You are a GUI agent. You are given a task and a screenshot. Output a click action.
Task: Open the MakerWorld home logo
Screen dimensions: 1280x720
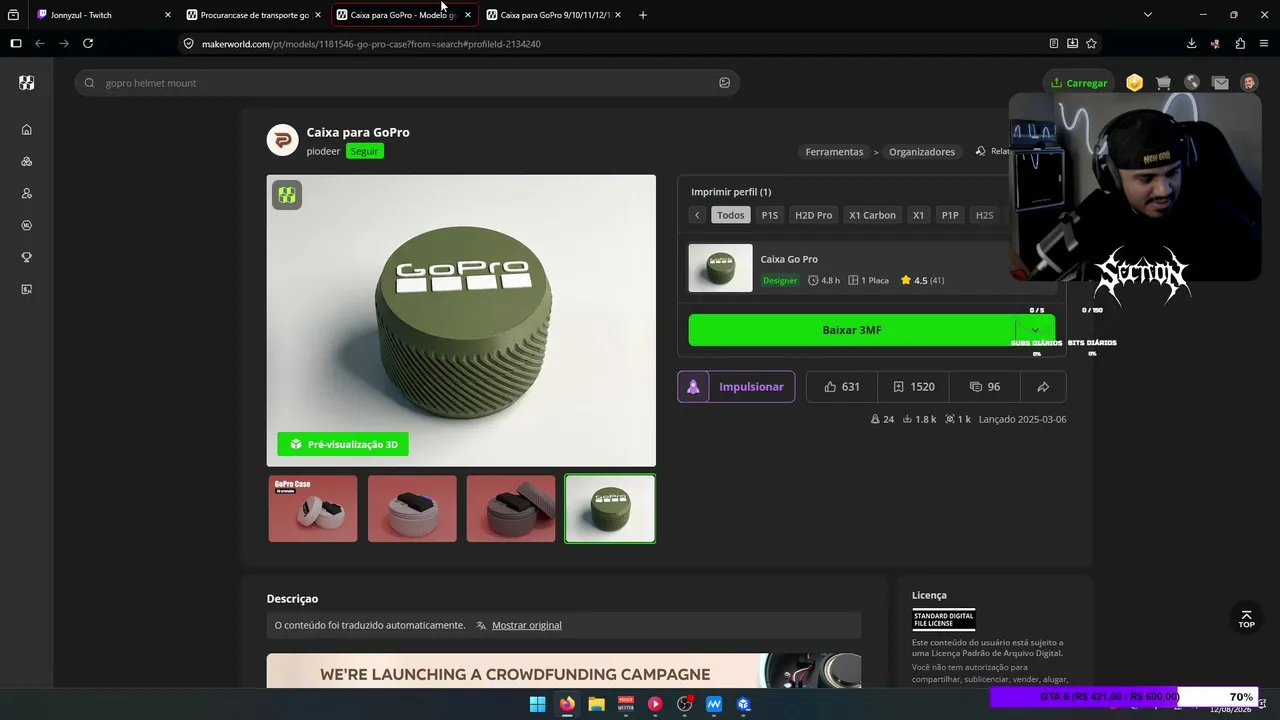[27, 83]
